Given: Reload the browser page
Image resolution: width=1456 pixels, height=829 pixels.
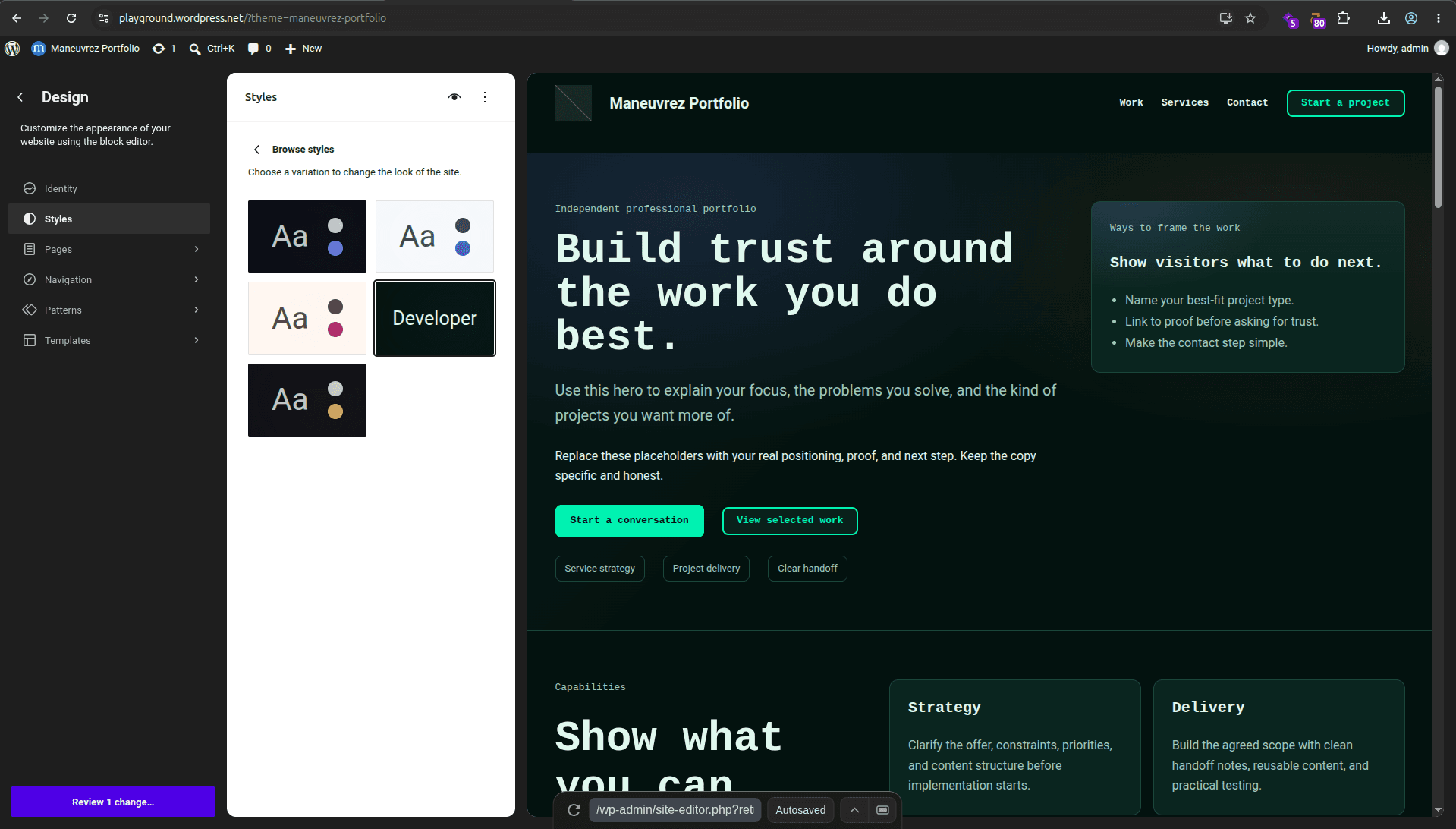Looking at the screenshot, I should (71, 18).
